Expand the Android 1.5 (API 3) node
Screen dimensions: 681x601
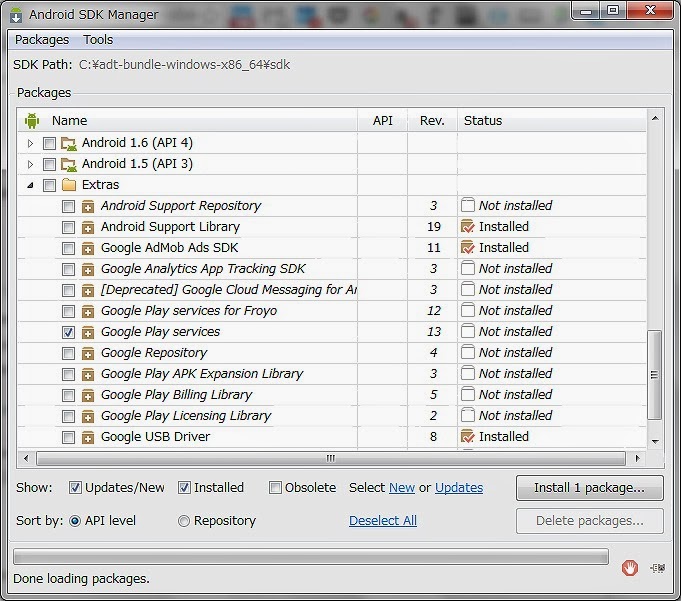tap(30, 164)
